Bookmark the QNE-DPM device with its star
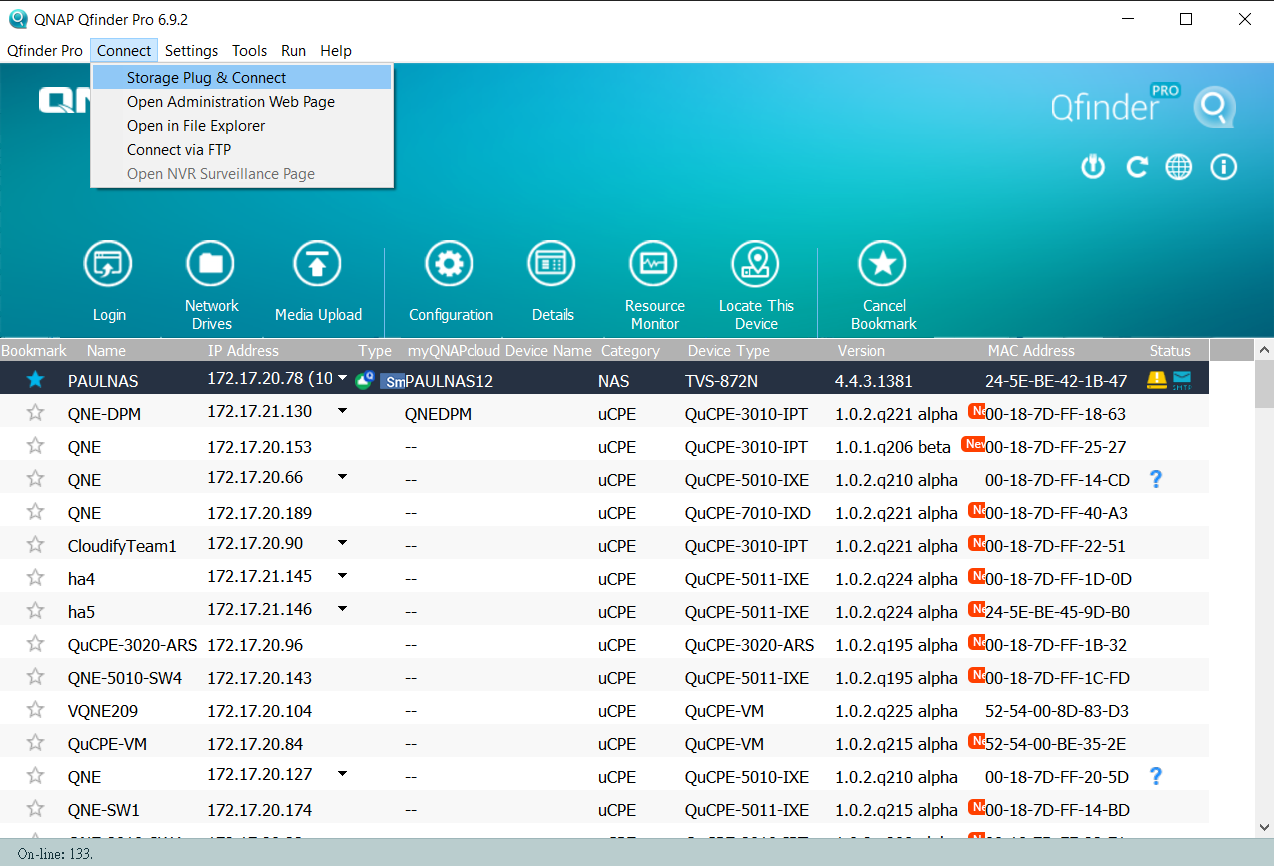Viewport: 1274px width, 866px height. [x=35, y=413]
